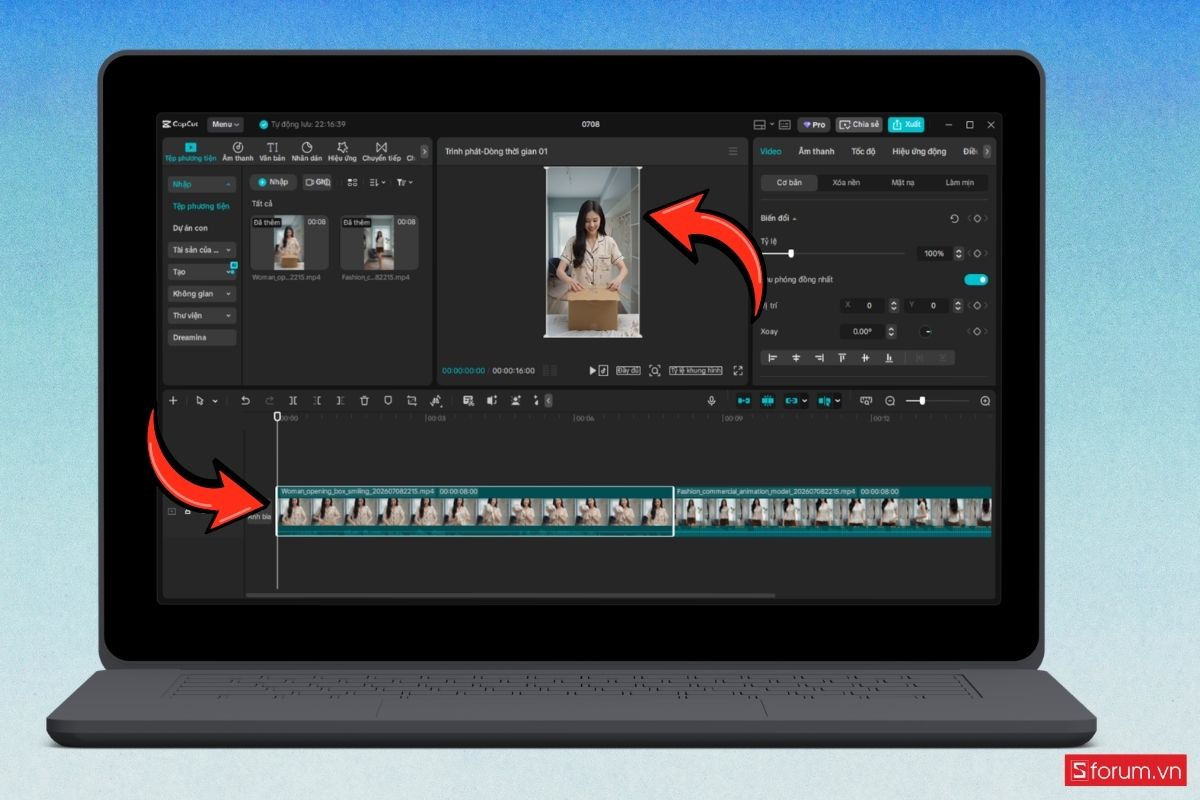Toggle the auto snapping button in timeline

(x=768, y=400)
